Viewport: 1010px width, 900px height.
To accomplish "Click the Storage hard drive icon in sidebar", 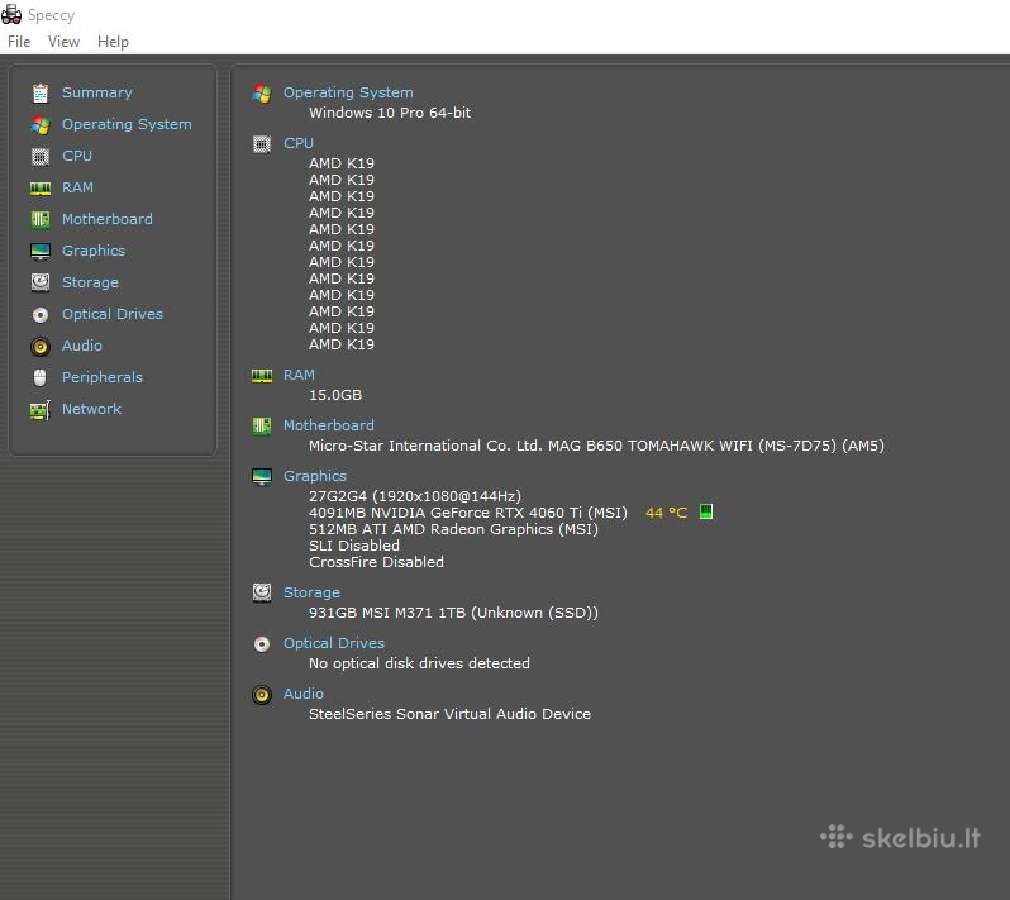I will click(x=40, y=282).
